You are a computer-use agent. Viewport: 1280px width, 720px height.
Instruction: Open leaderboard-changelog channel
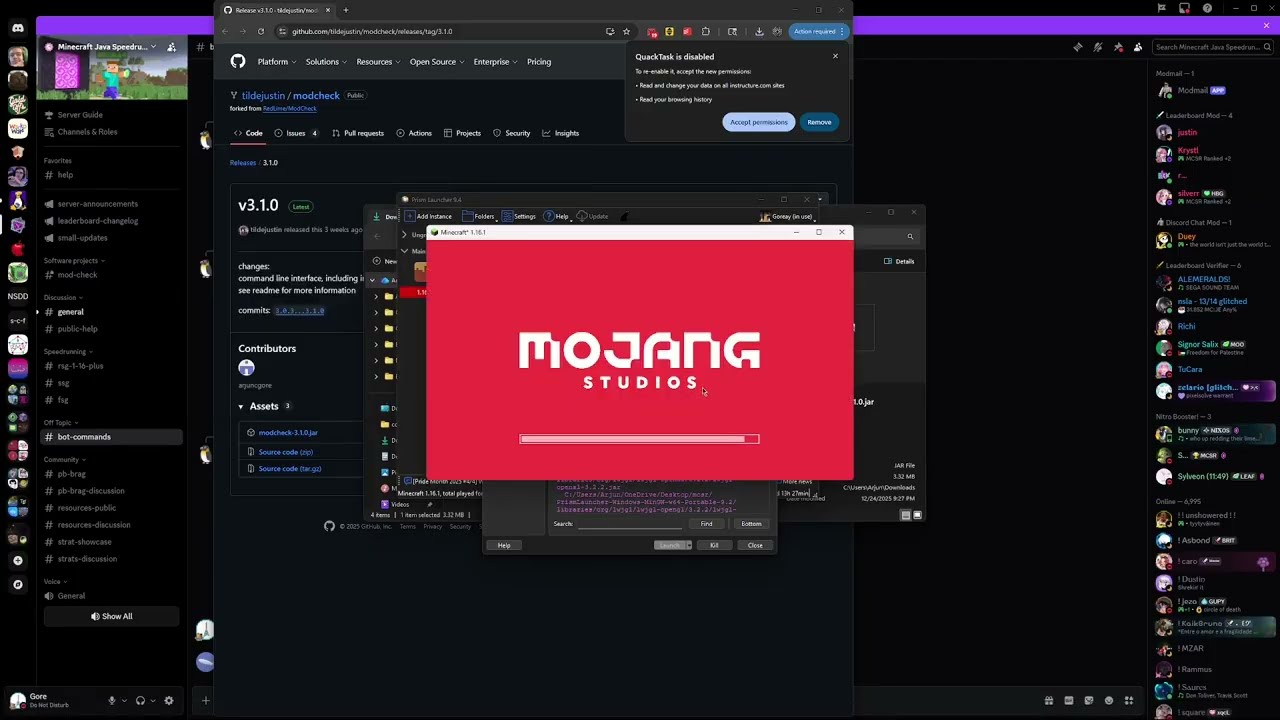tap(97, 221)
